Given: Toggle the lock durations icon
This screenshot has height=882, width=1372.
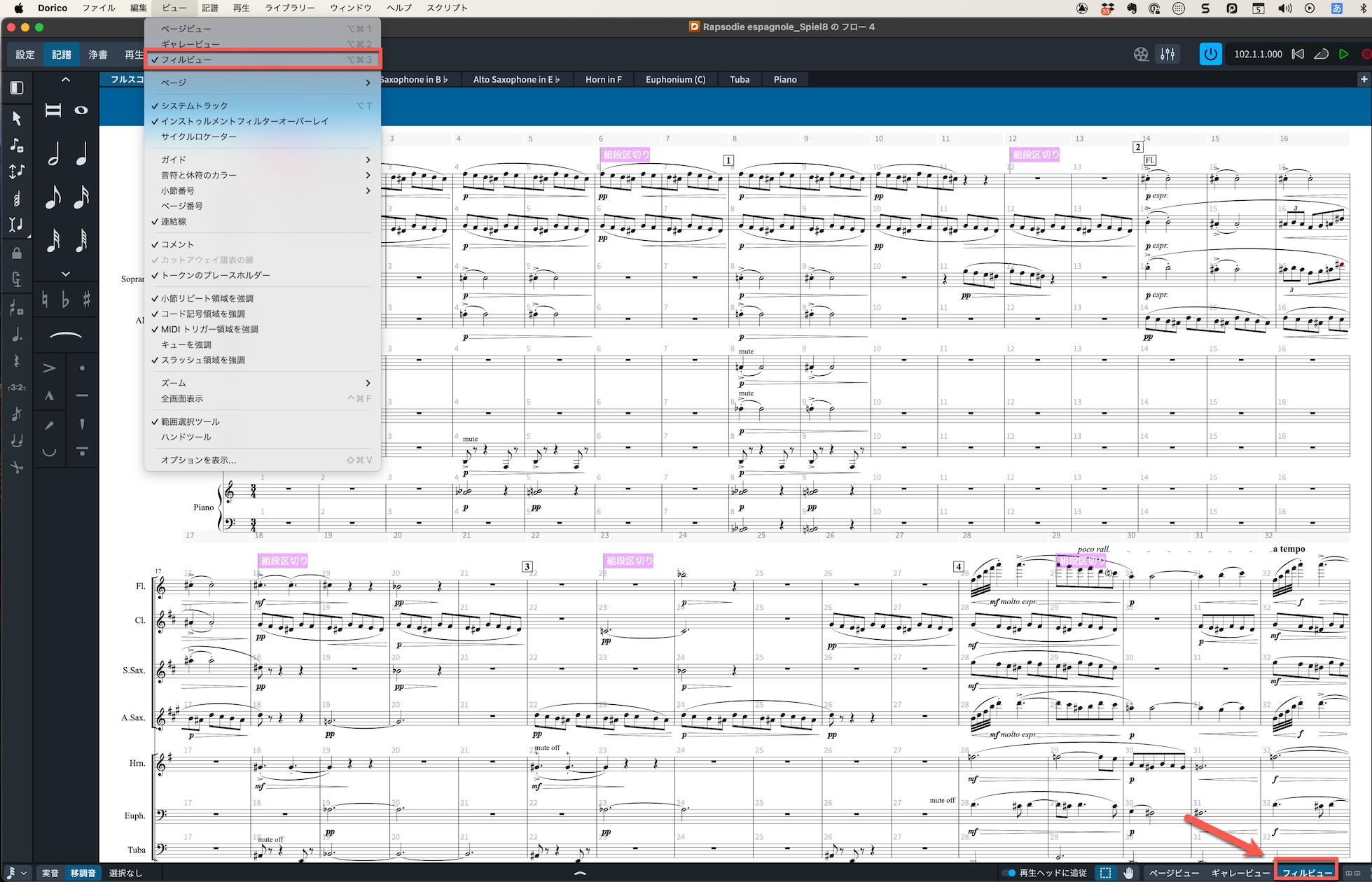Looking at the screenshot, I should (x=17, y=253).
